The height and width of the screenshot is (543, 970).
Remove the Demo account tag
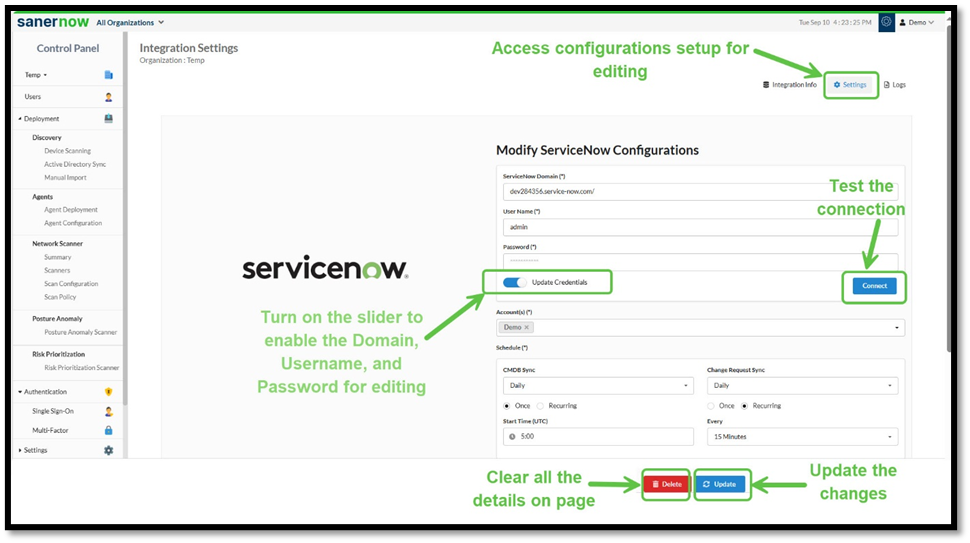(526, 328)
